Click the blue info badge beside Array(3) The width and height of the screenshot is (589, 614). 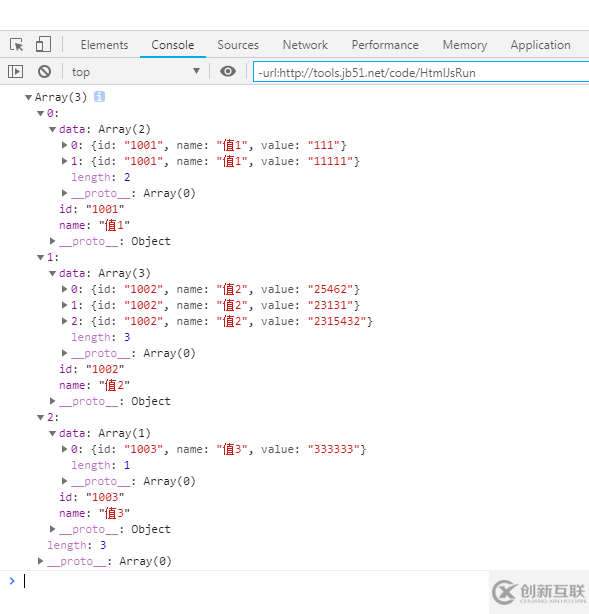(99, 96)
